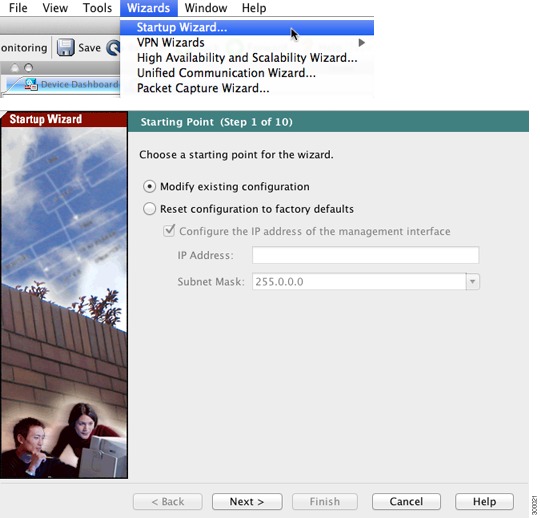
Task: Click the IP Address input field
Action: pyautogui.click(x=365, y=255)
